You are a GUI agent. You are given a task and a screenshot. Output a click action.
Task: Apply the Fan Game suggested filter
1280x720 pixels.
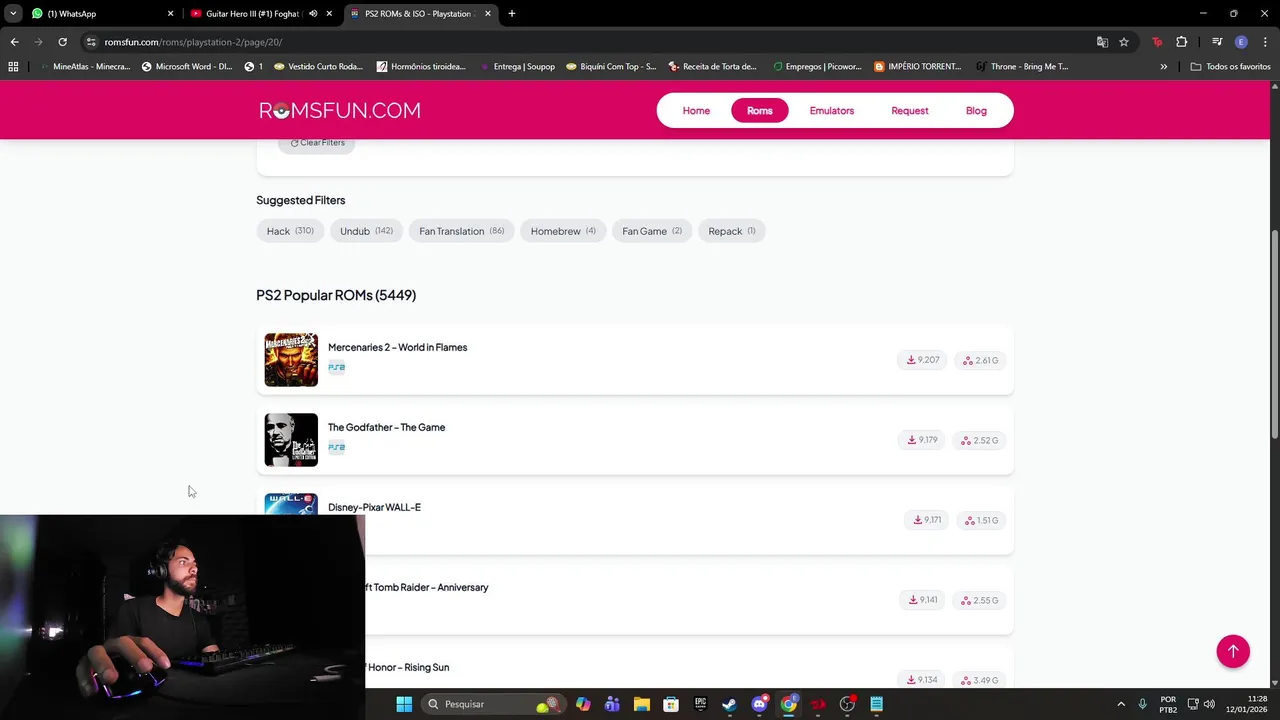pos(652,231)
